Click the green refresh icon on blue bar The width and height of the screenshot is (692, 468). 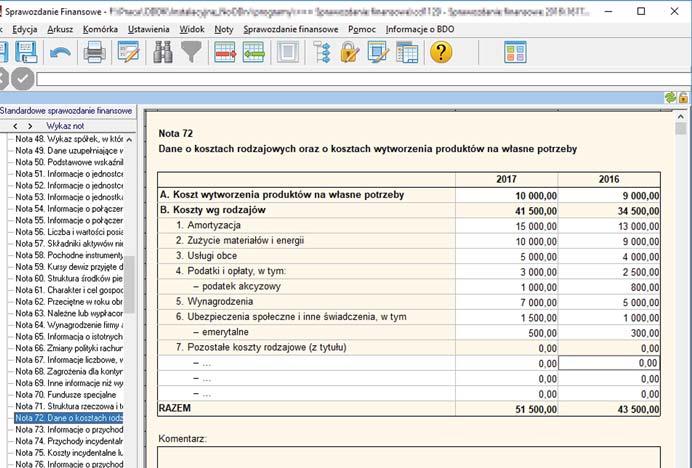(670, 98)
